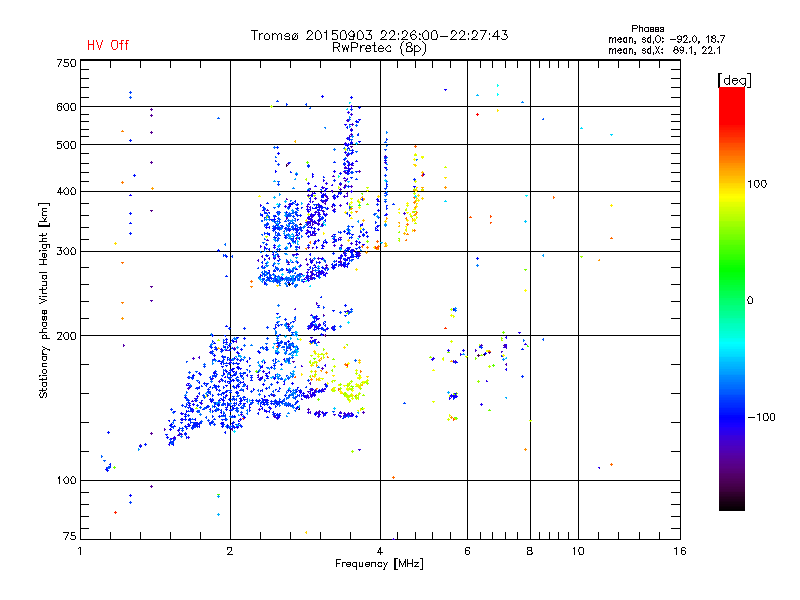The height and width of the screenshot is (600, 800).
Task: Click the x-axis tick label '2'
Action: click(x=230, y=551)
